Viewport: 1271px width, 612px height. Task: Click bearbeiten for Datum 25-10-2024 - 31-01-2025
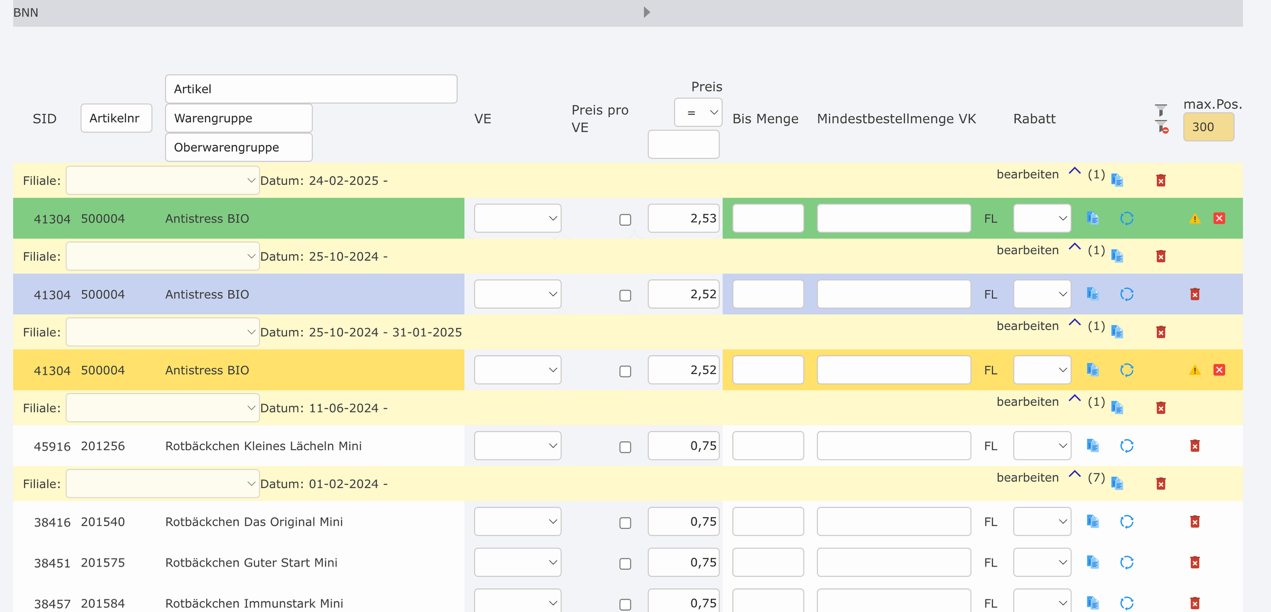click(1027, 326)
